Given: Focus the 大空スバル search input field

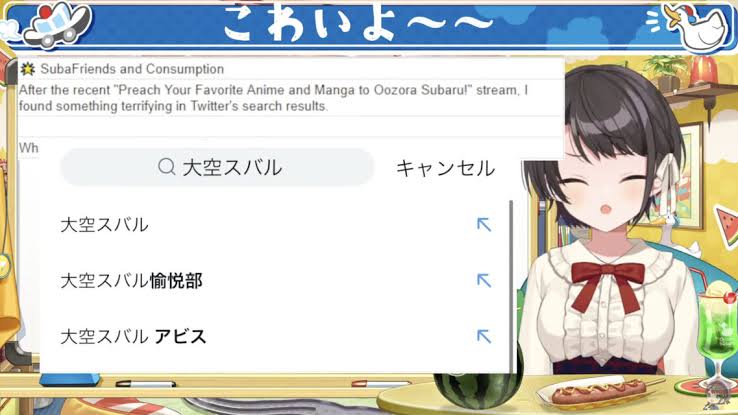Looking at the screenshot, I should pyautogui.click(x=217, y=167).
